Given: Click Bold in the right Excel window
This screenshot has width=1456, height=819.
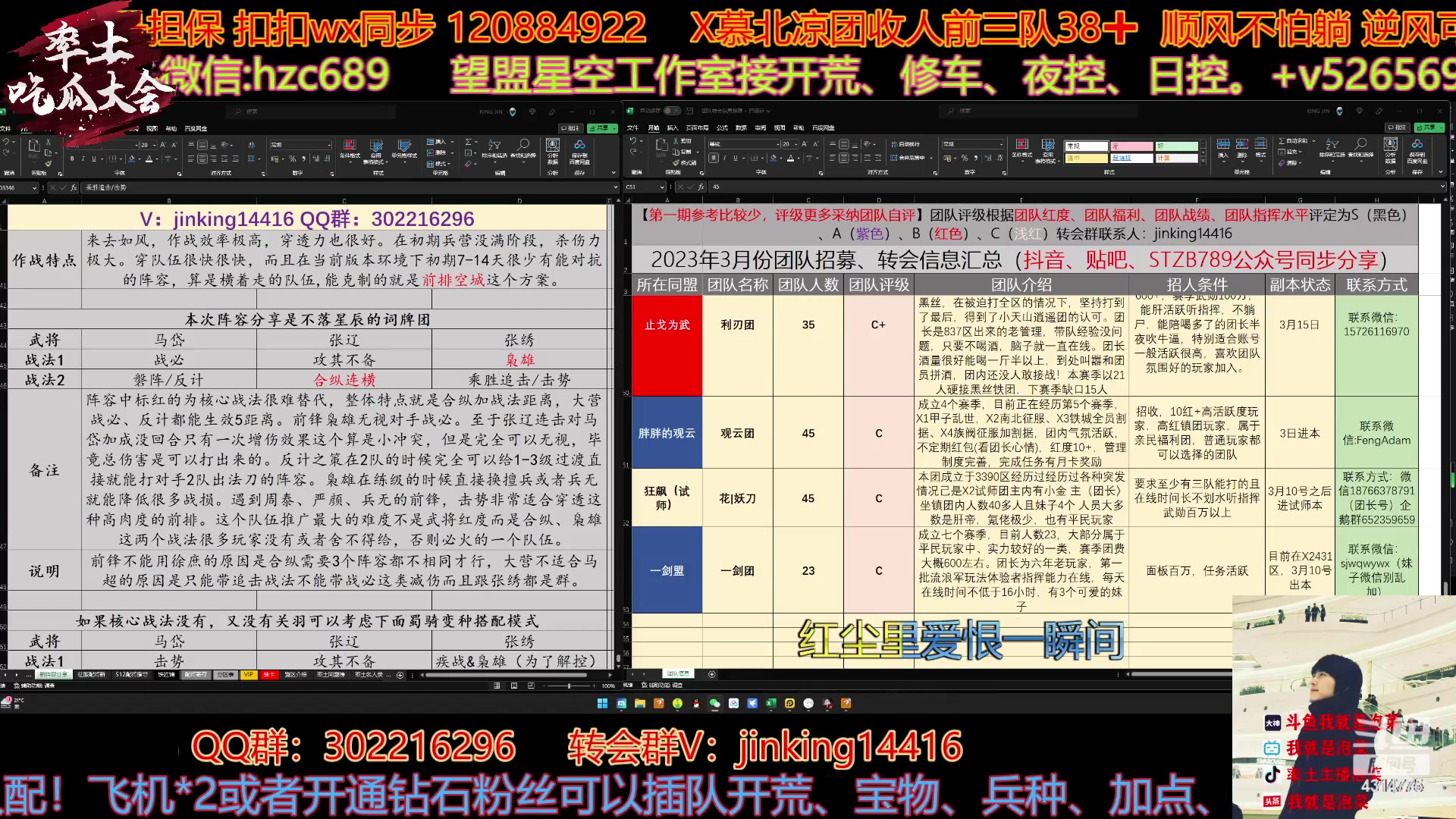Looking at the screenshot, I should pos(714,158).
